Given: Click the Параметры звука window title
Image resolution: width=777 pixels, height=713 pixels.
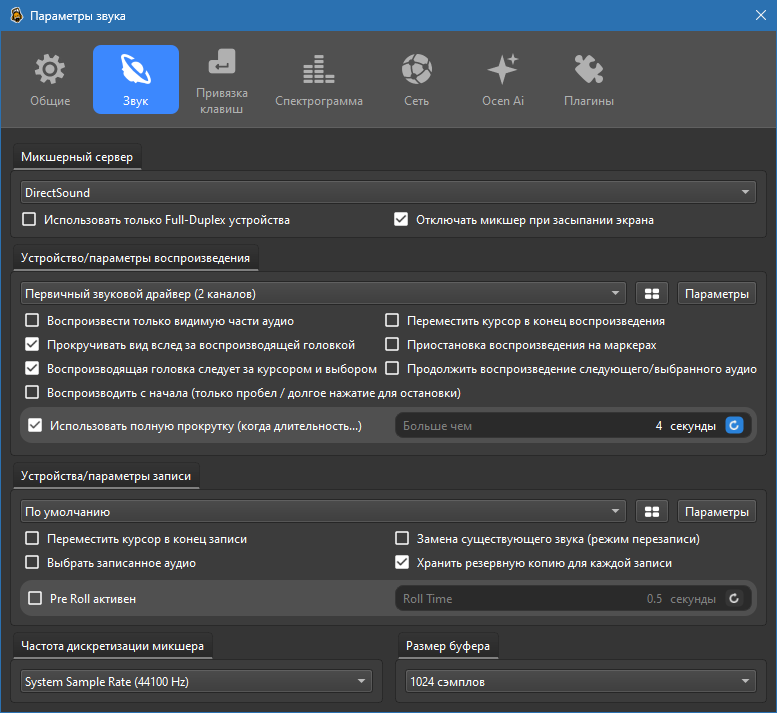Looking at the screenshot, I should 78,16.
